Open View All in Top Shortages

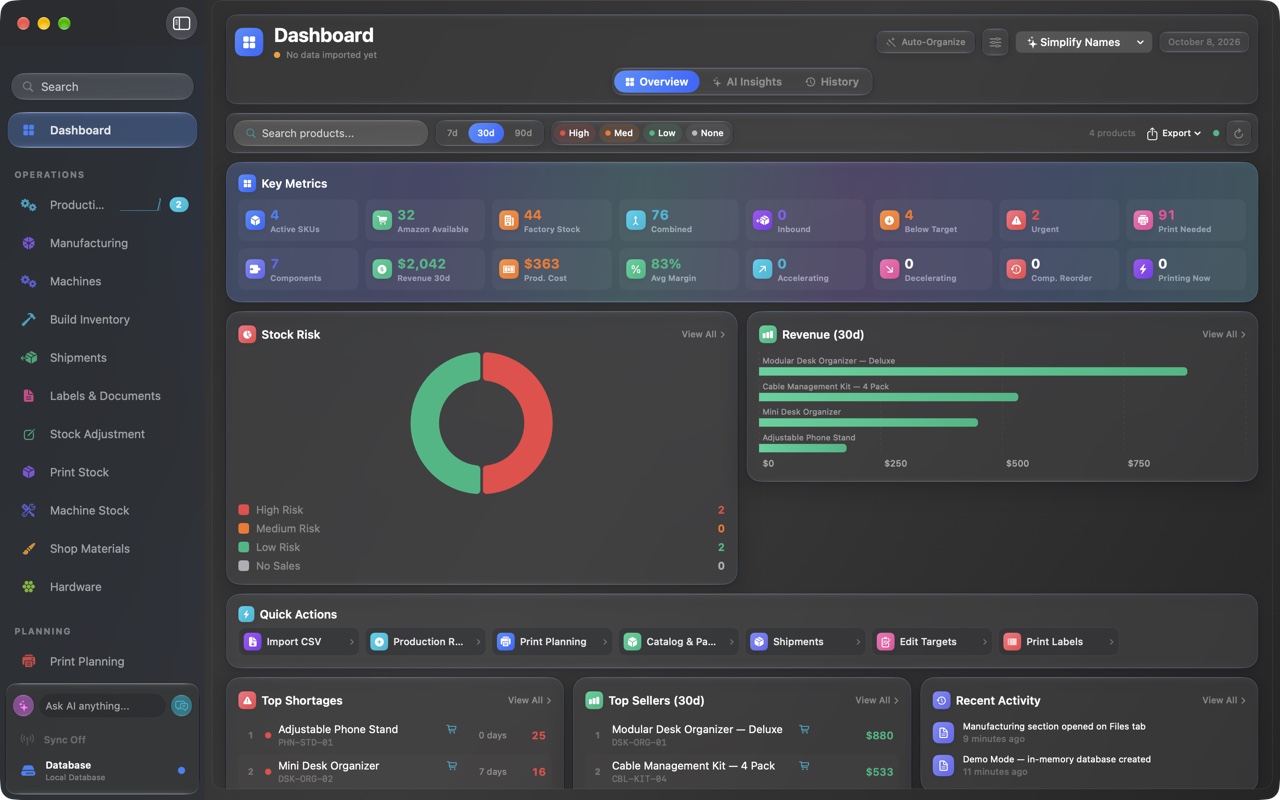pyautogui.click(x=530, y=700)
